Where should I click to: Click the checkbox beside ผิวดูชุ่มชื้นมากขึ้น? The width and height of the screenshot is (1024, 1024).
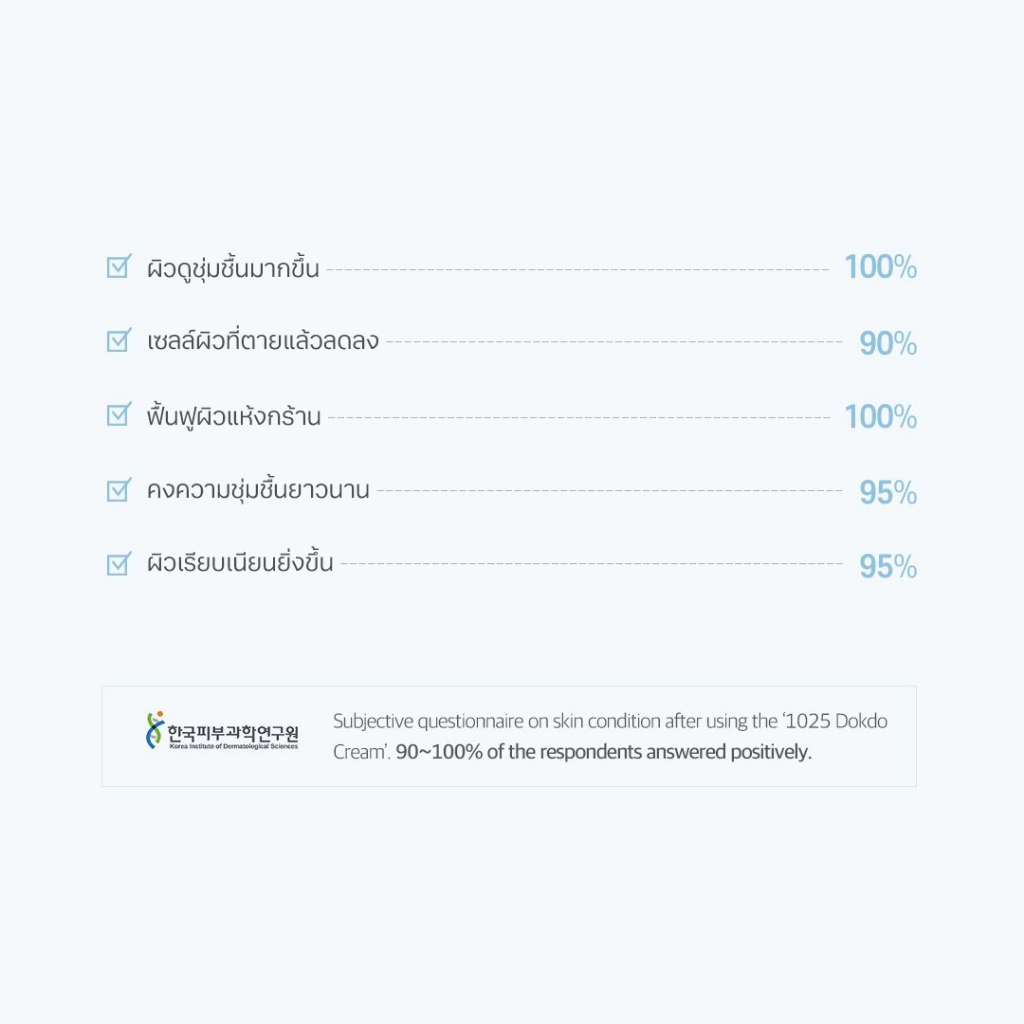tap(119, 266)
